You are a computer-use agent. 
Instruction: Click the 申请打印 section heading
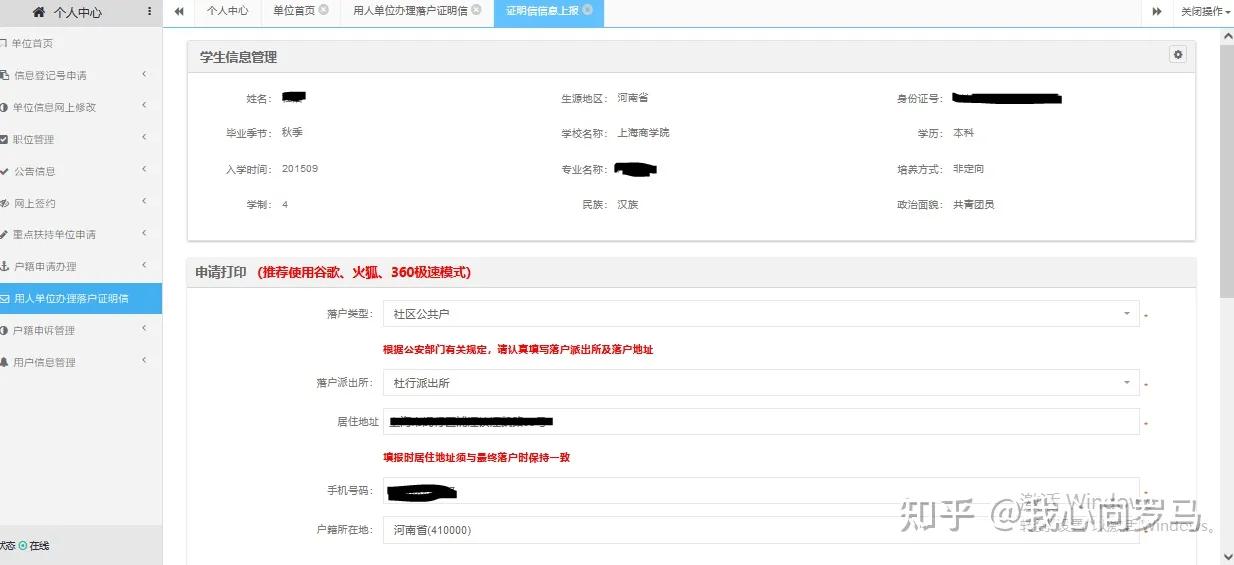pos(220,272)
